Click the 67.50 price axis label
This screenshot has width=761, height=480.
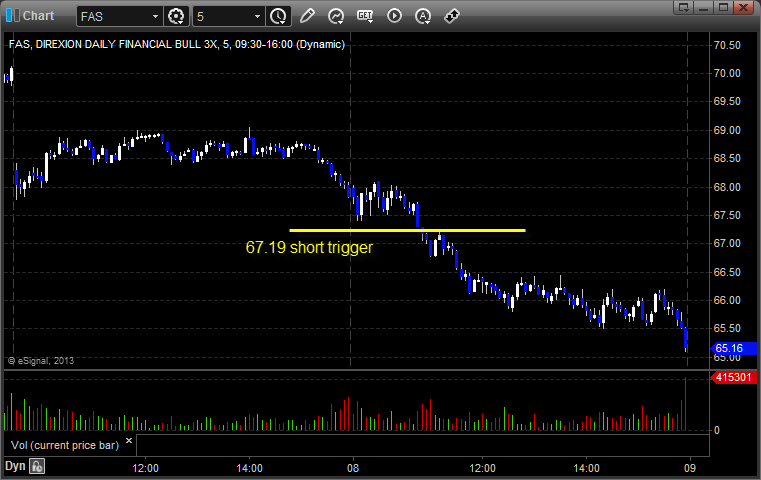click(x=727, y=215)
